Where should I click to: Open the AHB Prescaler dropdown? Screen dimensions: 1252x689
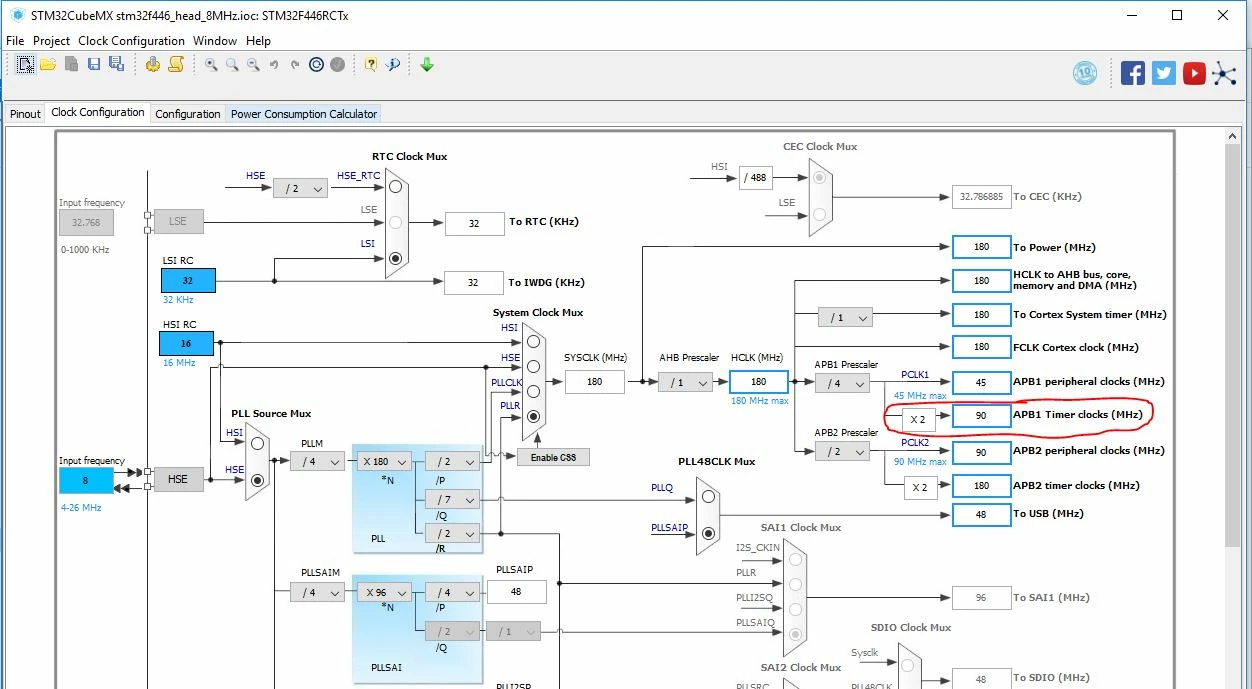[685, 382]
